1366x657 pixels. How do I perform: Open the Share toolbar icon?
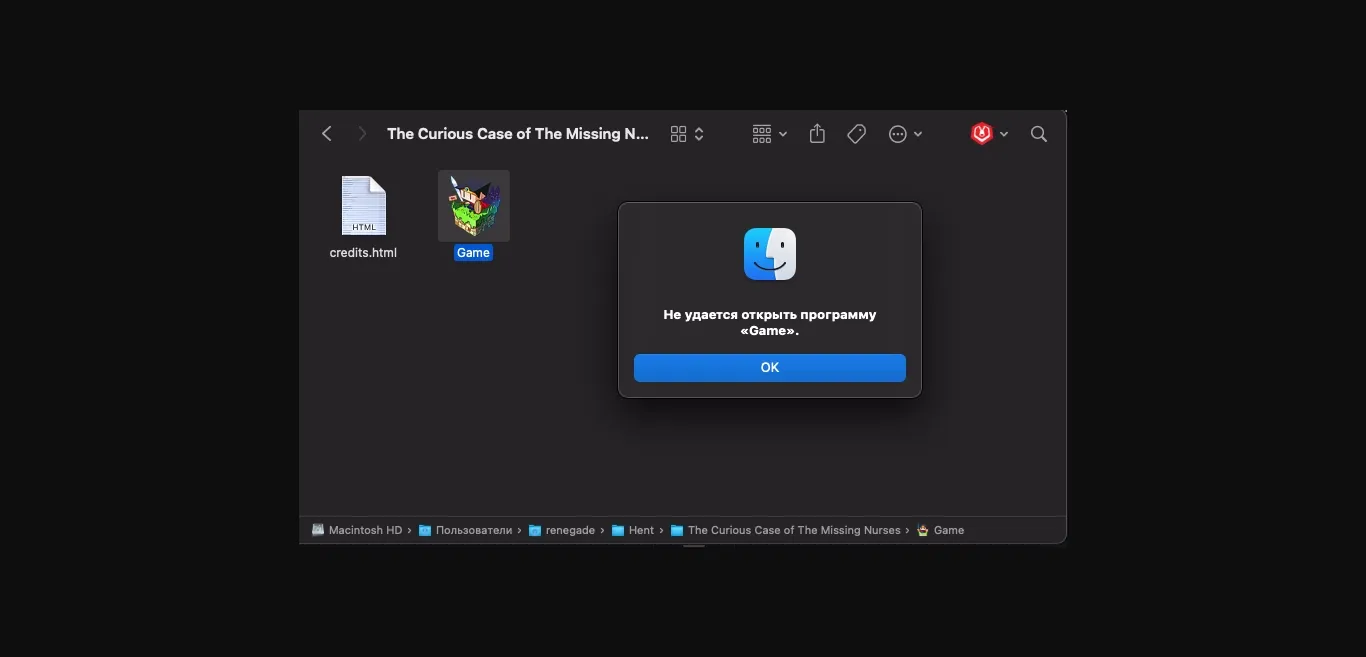[817, 134]
